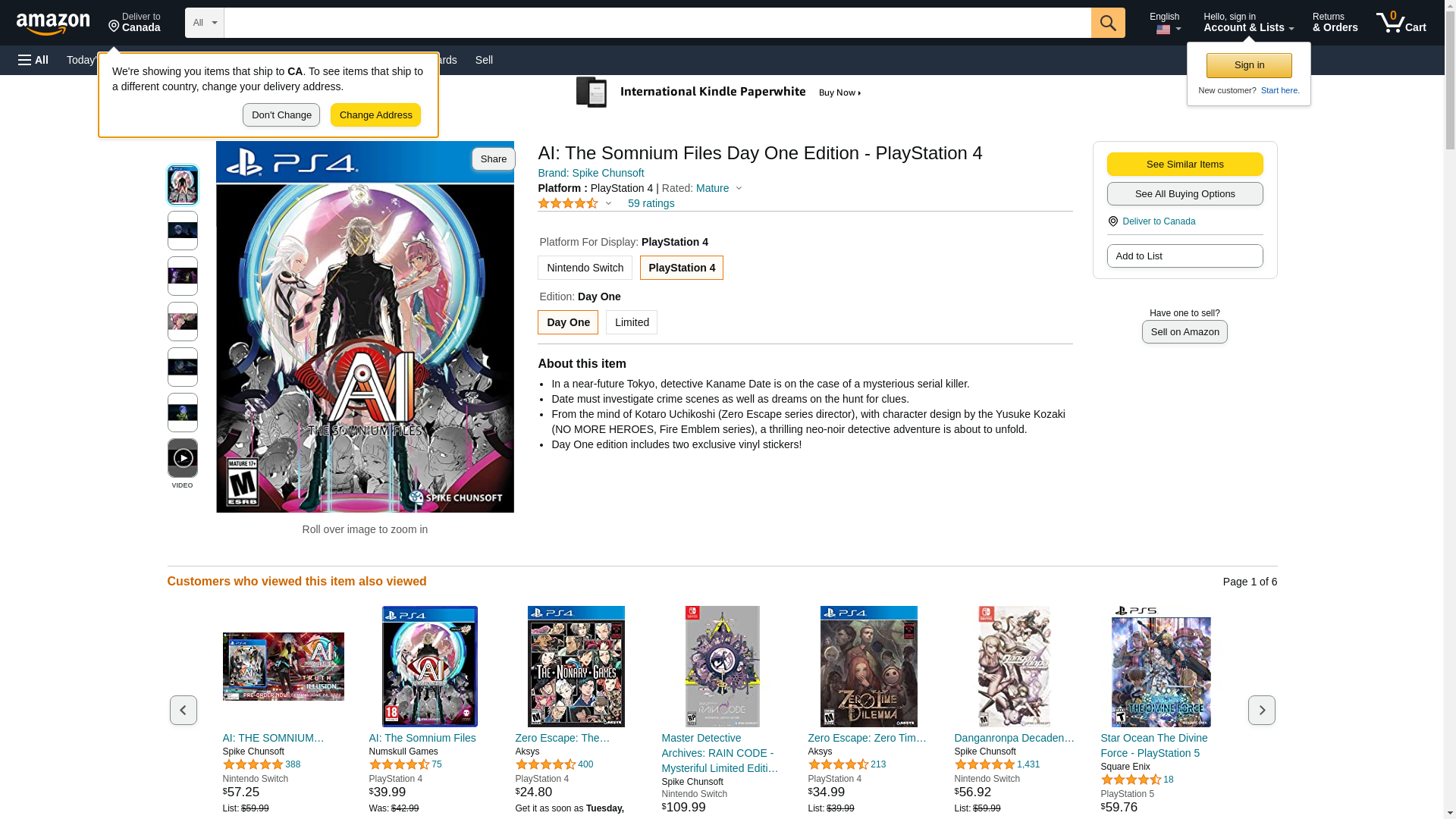Open the shopping cart
Image resolution: width=1456 pixels, height=819 pixels.
[x=1401, y=23]
